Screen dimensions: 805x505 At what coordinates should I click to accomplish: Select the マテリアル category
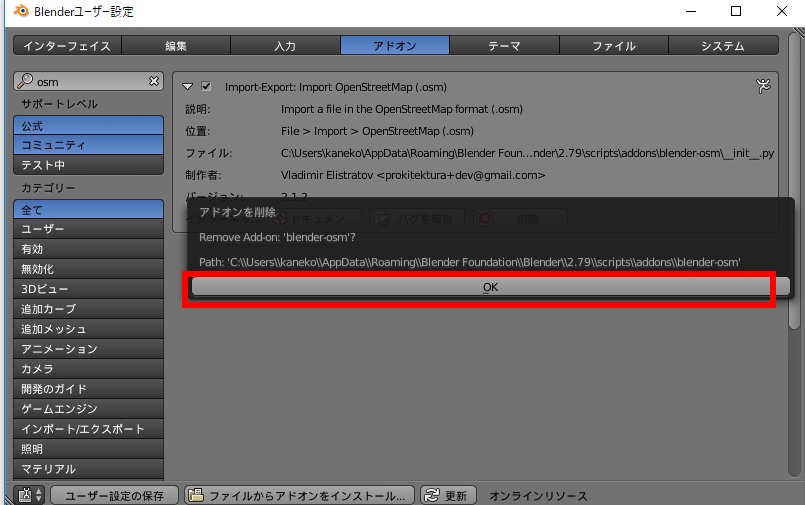pos(88,469)
